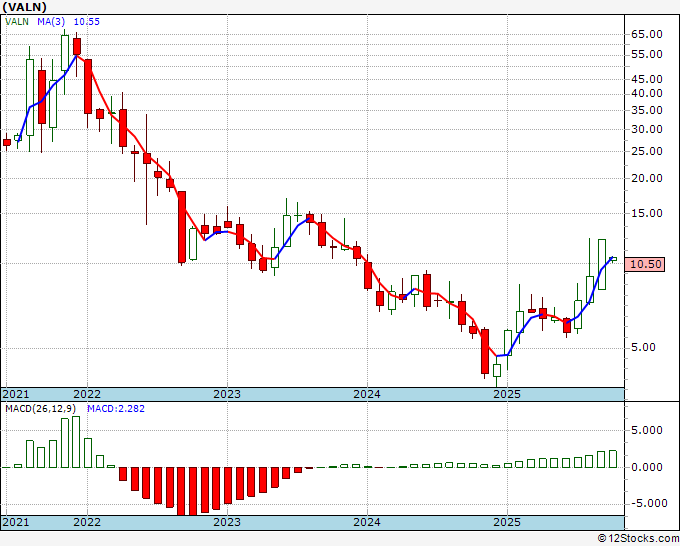Image resolution: width=680 pixels, height=546 pixels.
Task: Click the 65.00 price axis label
Action: pos(647,34)
